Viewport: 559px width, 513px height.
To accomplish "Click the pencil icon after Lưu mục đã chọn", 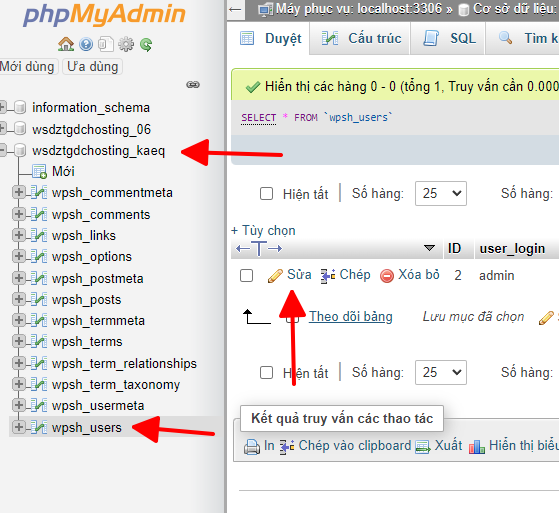I will 546,318.
